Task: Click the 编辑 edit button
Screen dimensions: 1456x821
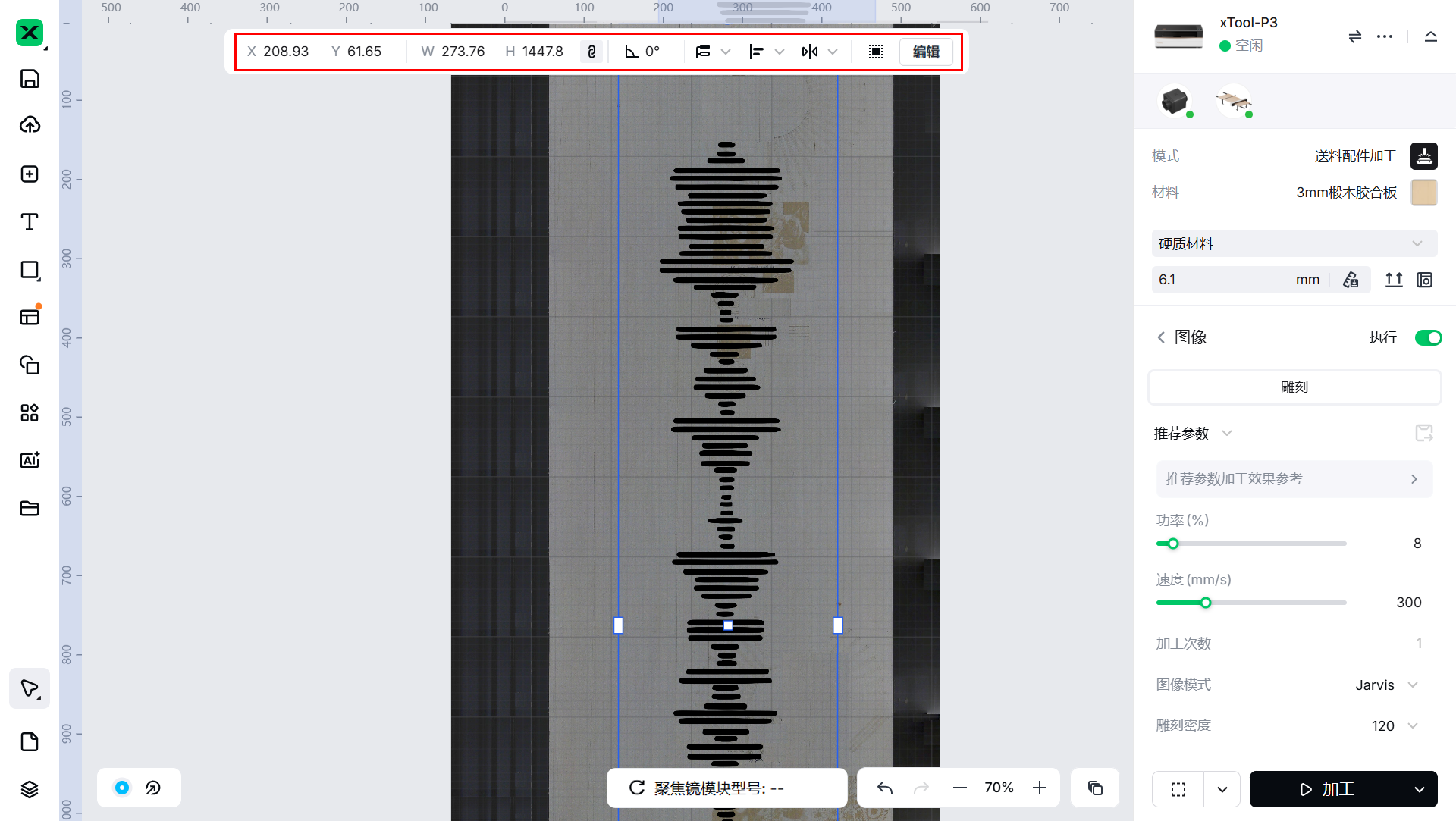Action: (x=926, y=52)
